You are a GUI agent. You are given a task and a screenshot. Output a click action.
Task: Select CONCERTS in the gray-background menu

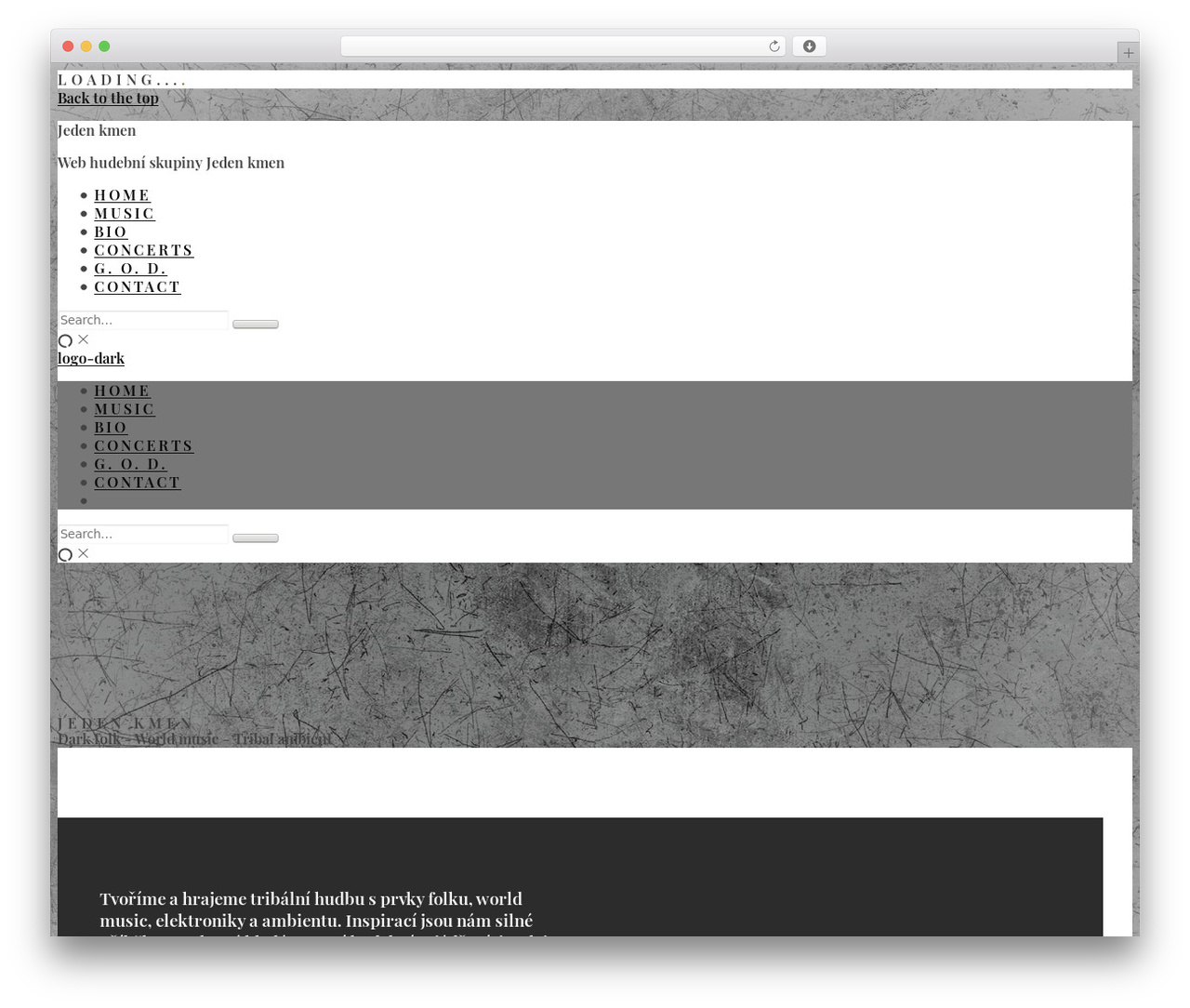(x=144, y=445)
